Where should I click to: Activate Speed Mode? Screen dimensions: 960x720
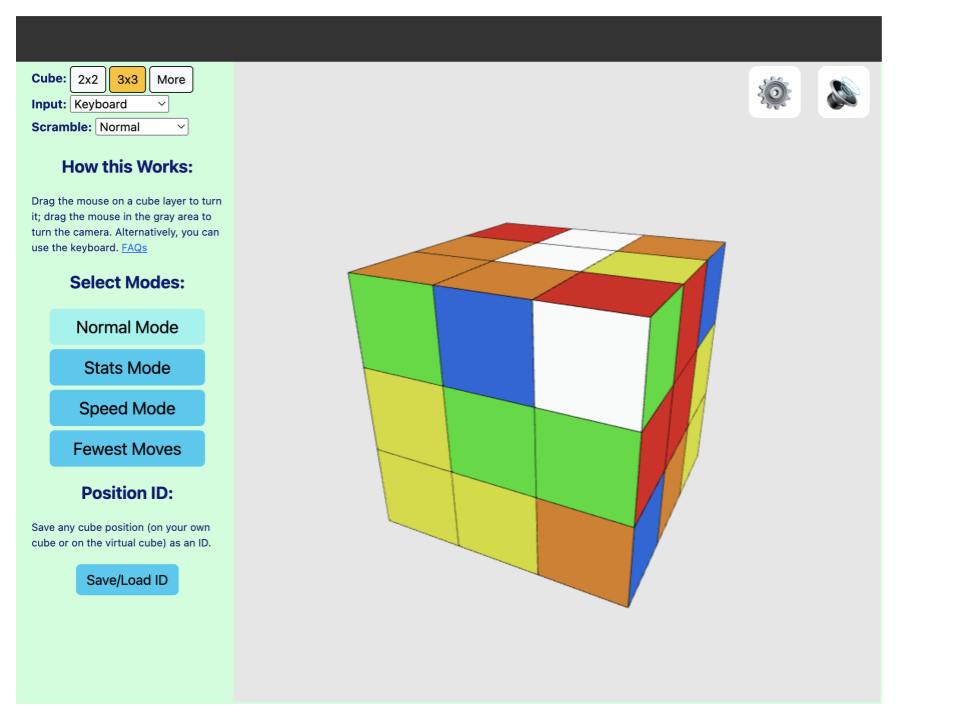pos(127,408)
